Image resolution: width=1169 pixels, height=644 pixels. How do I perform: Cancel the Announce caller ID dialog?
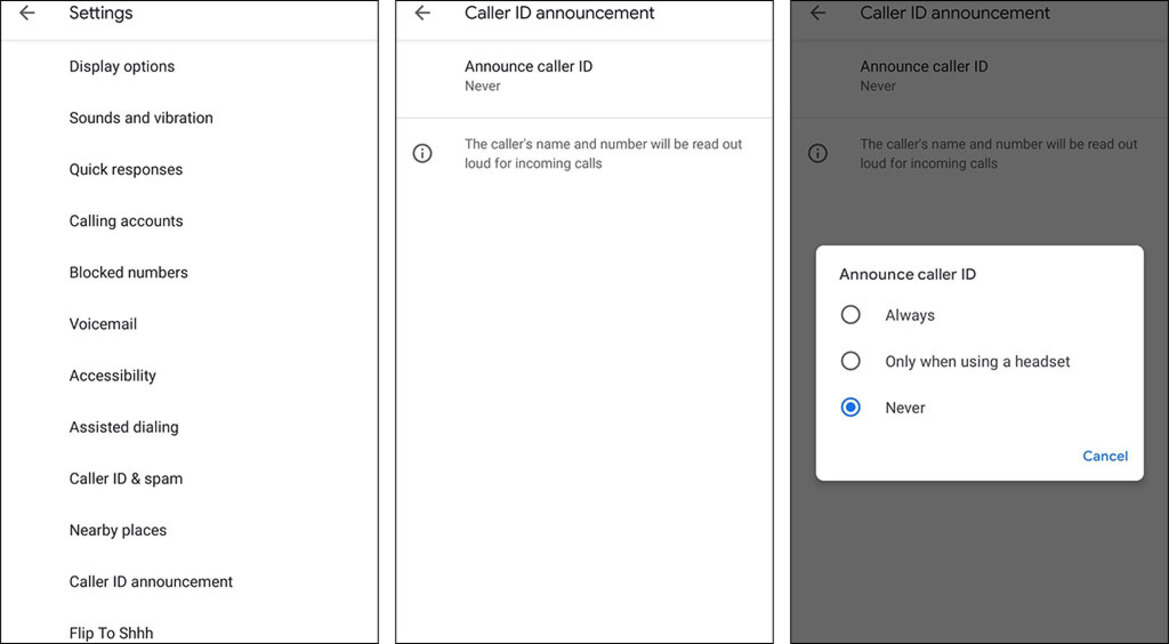point(1105,455)
